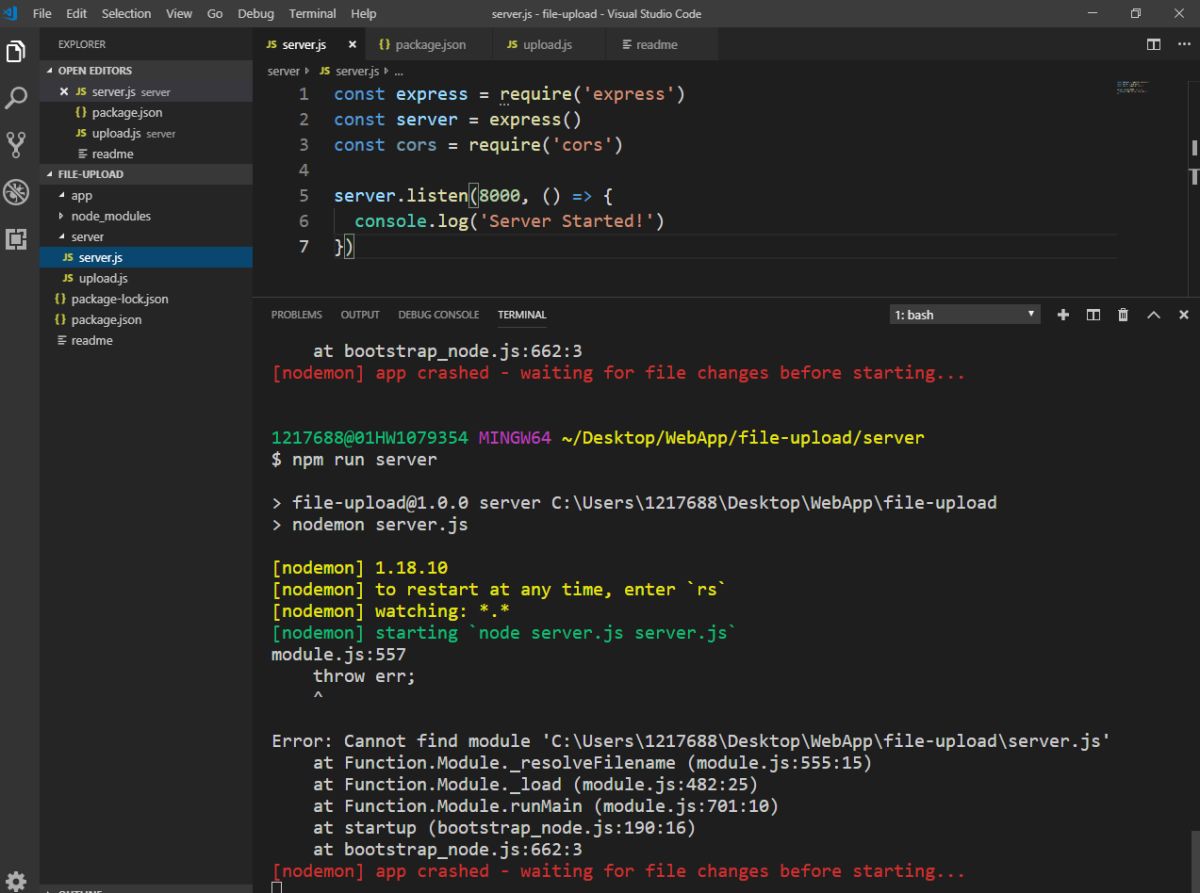Click the split editor icon
This screenshot has height=893, width=1200.
pyautogui.click(x=1154, y=44)
